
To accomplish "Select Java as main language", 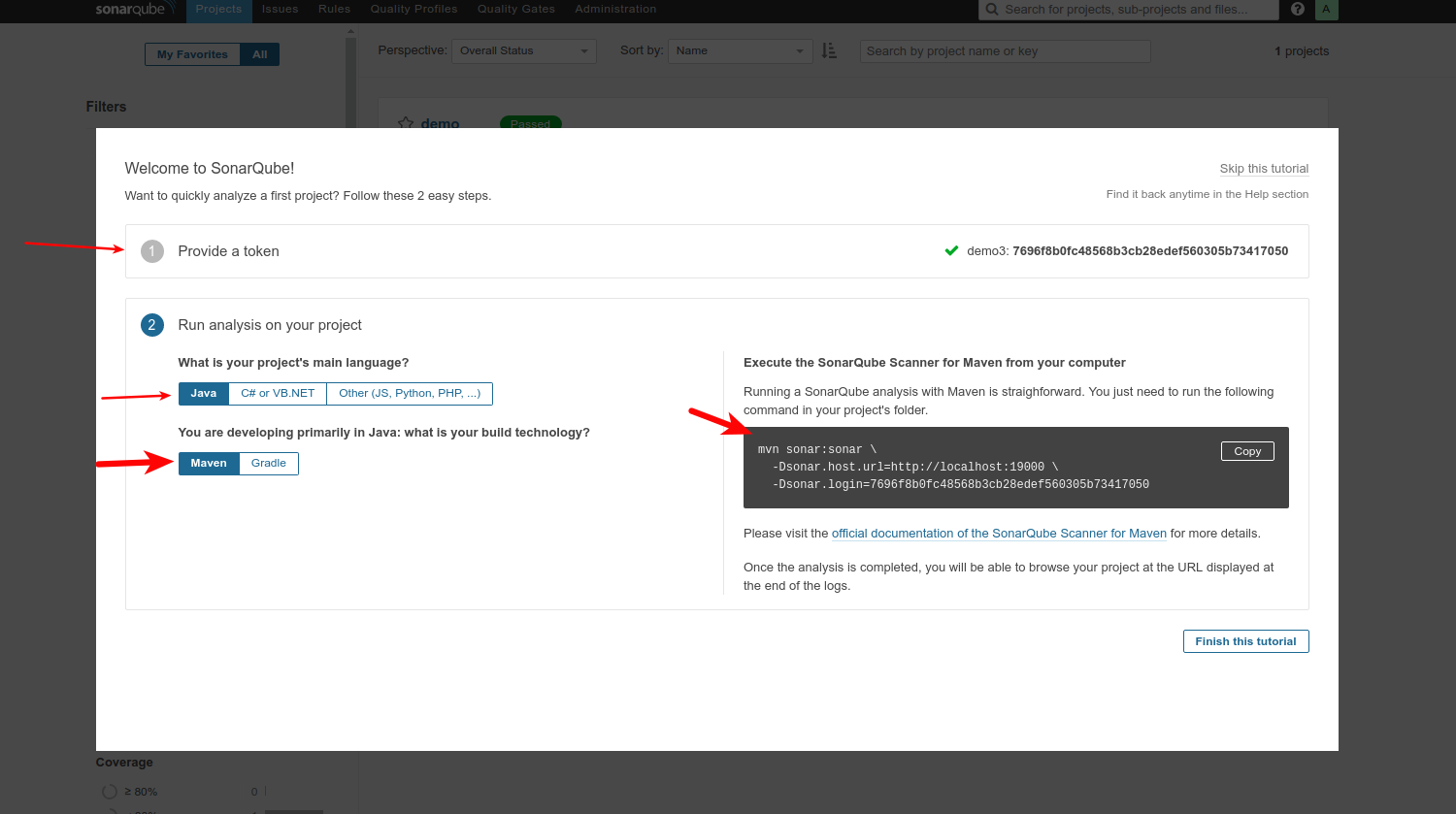I will point(204,393).
